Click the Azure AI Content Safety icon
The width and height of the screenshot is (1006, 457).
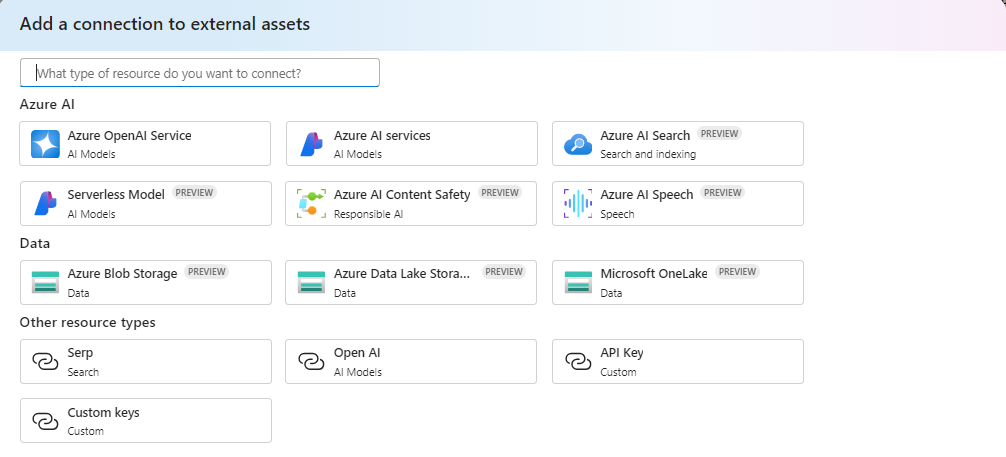pyautogui.click(x=312, y=203)
